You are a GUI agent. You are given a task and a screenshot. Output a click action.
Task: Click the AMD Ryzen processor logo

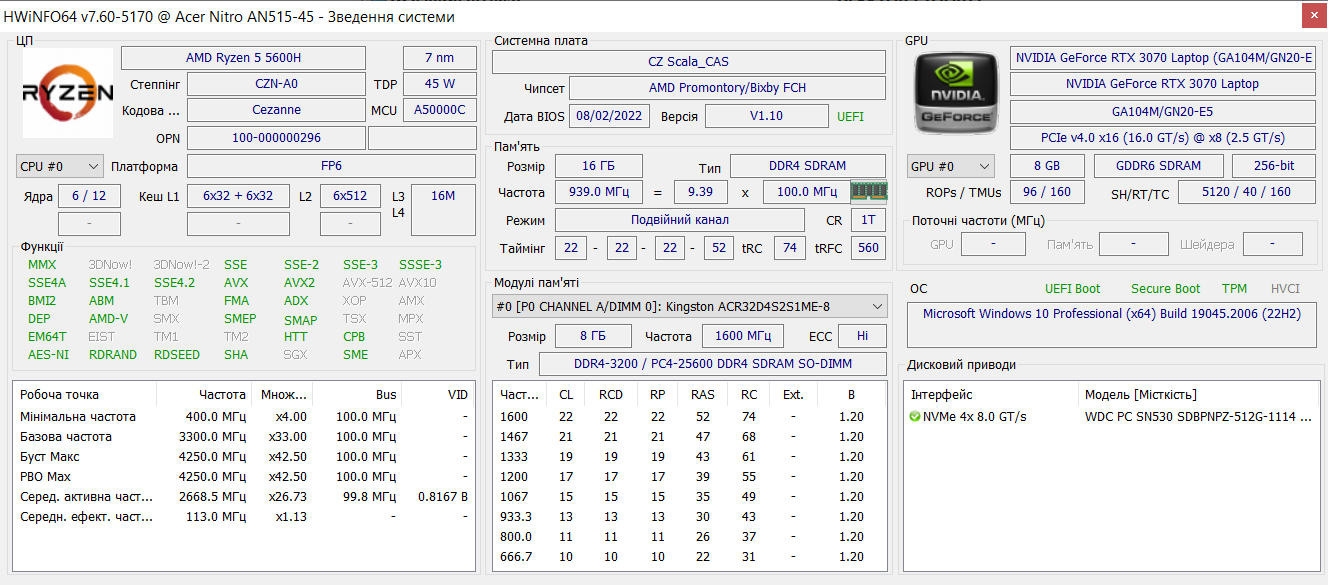tap(68, 94)
